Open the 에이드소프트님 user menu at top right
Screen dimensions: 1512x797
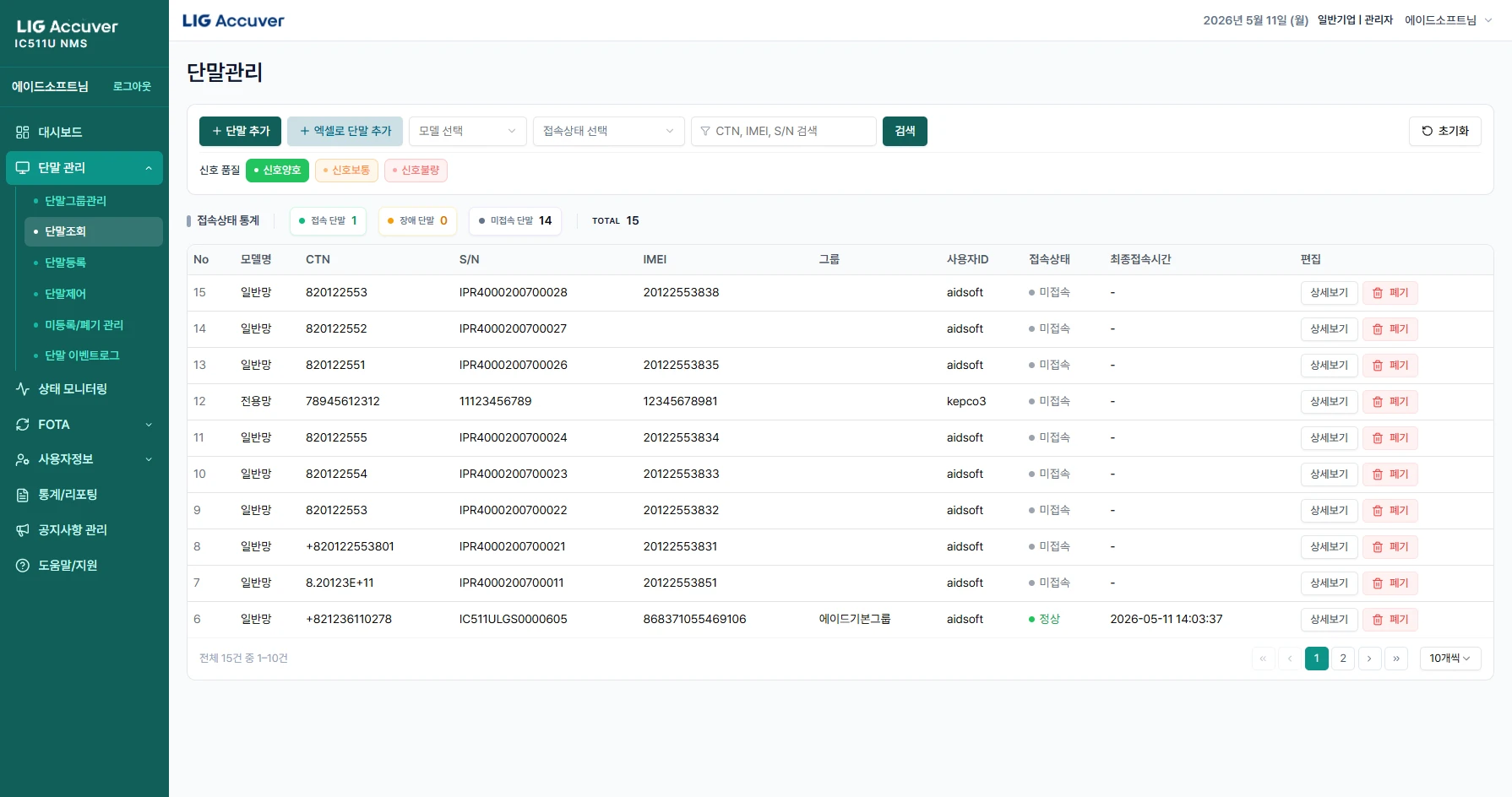coord(1448,20)
